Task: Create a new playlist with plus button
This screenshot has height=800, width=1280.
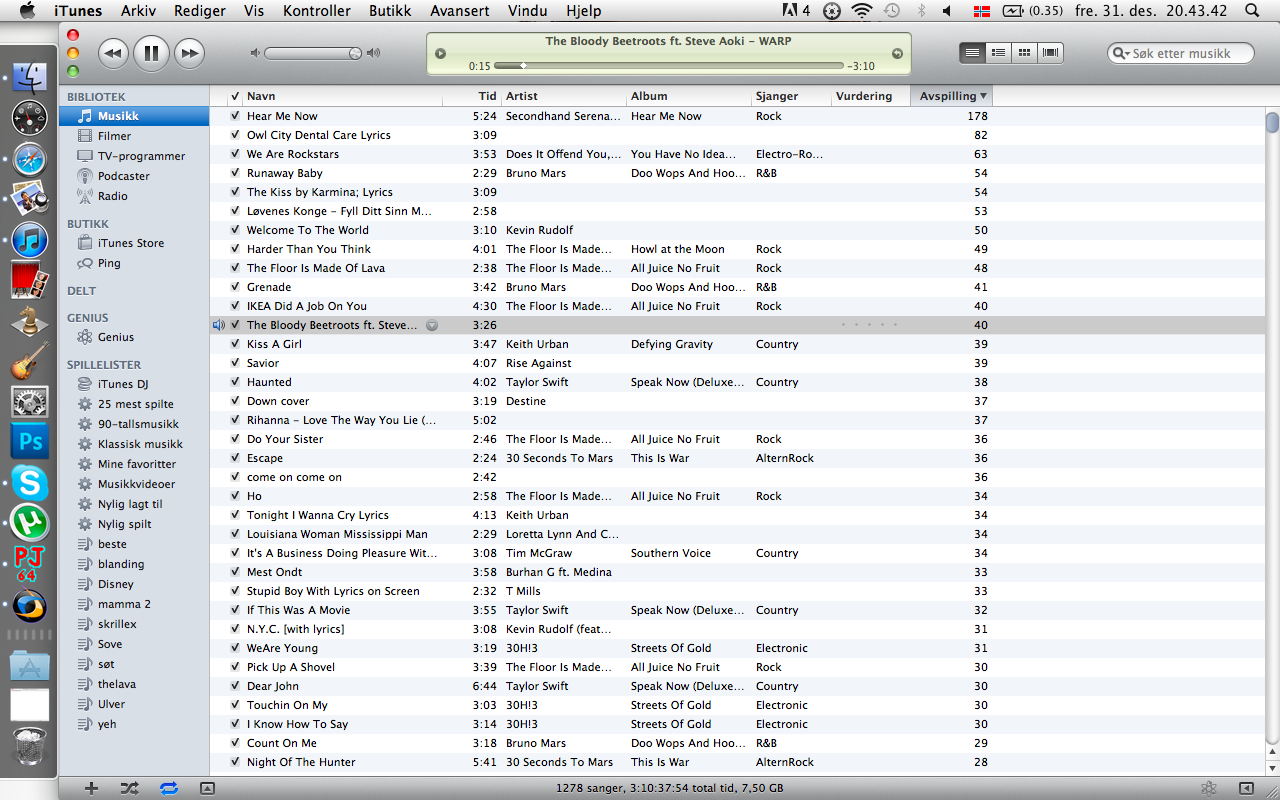Action: click(x=91, y=788)
